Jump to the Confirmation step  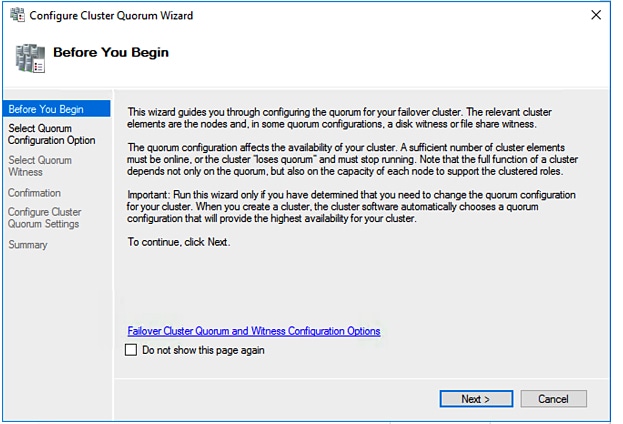(34, 193)
